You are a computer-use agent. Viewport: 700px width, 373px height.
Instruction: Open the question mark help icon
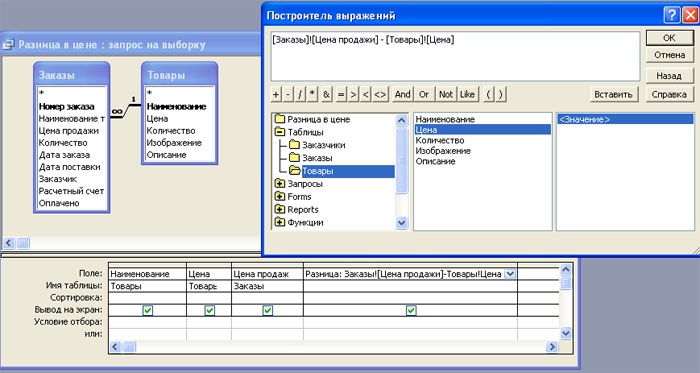[x=671, y=15]
